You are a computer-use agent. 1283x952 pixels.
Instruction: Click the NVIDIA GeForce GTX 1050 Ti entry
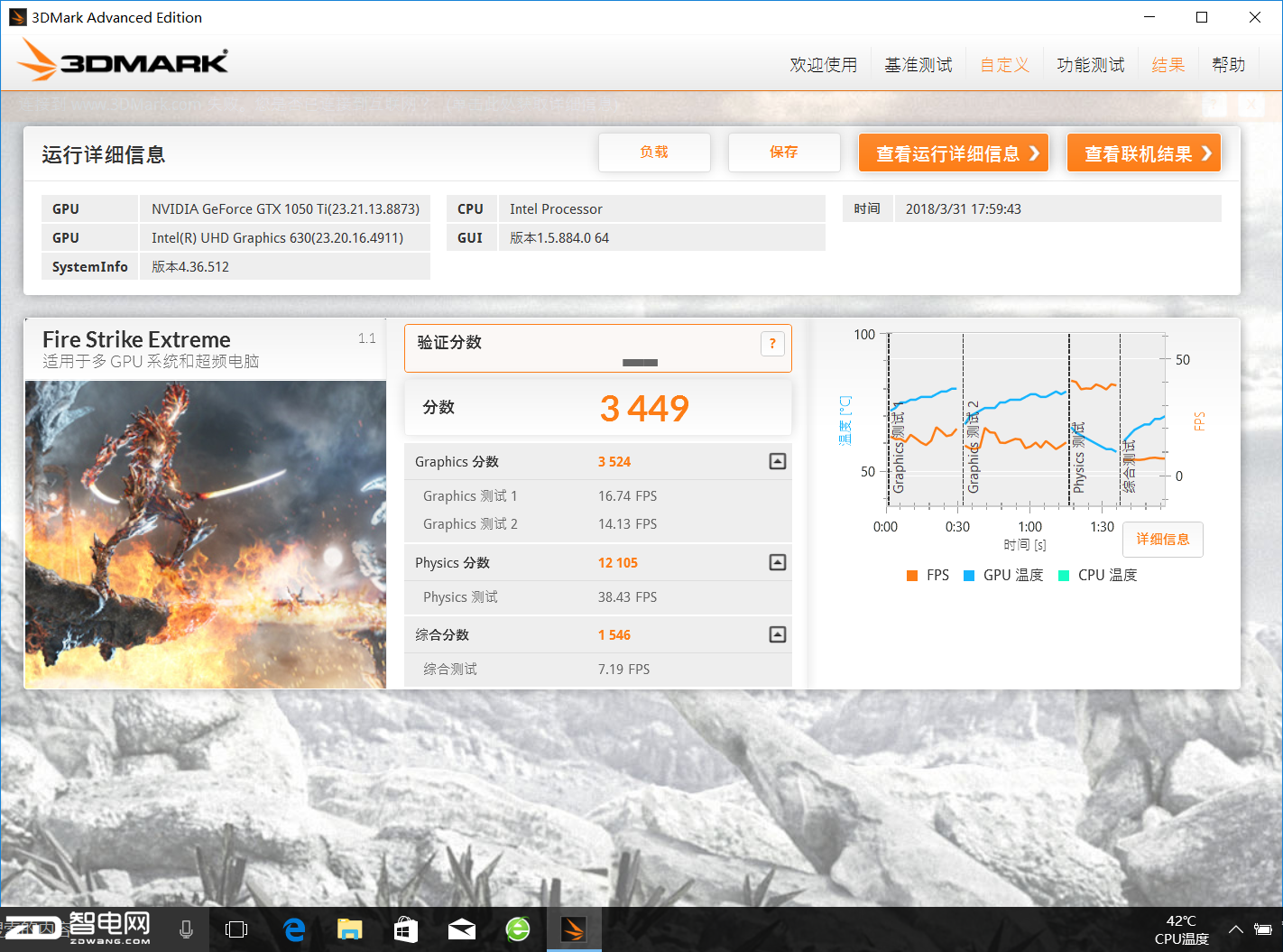coord(285,208)
